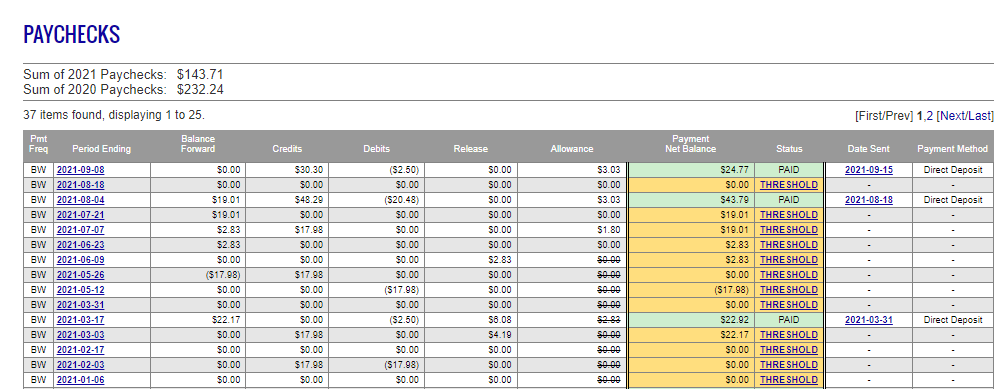1008x389 pixels.
Task: Open THRESHOLD status for 2021-08-18 row
Action: click(x=789, y=185)
